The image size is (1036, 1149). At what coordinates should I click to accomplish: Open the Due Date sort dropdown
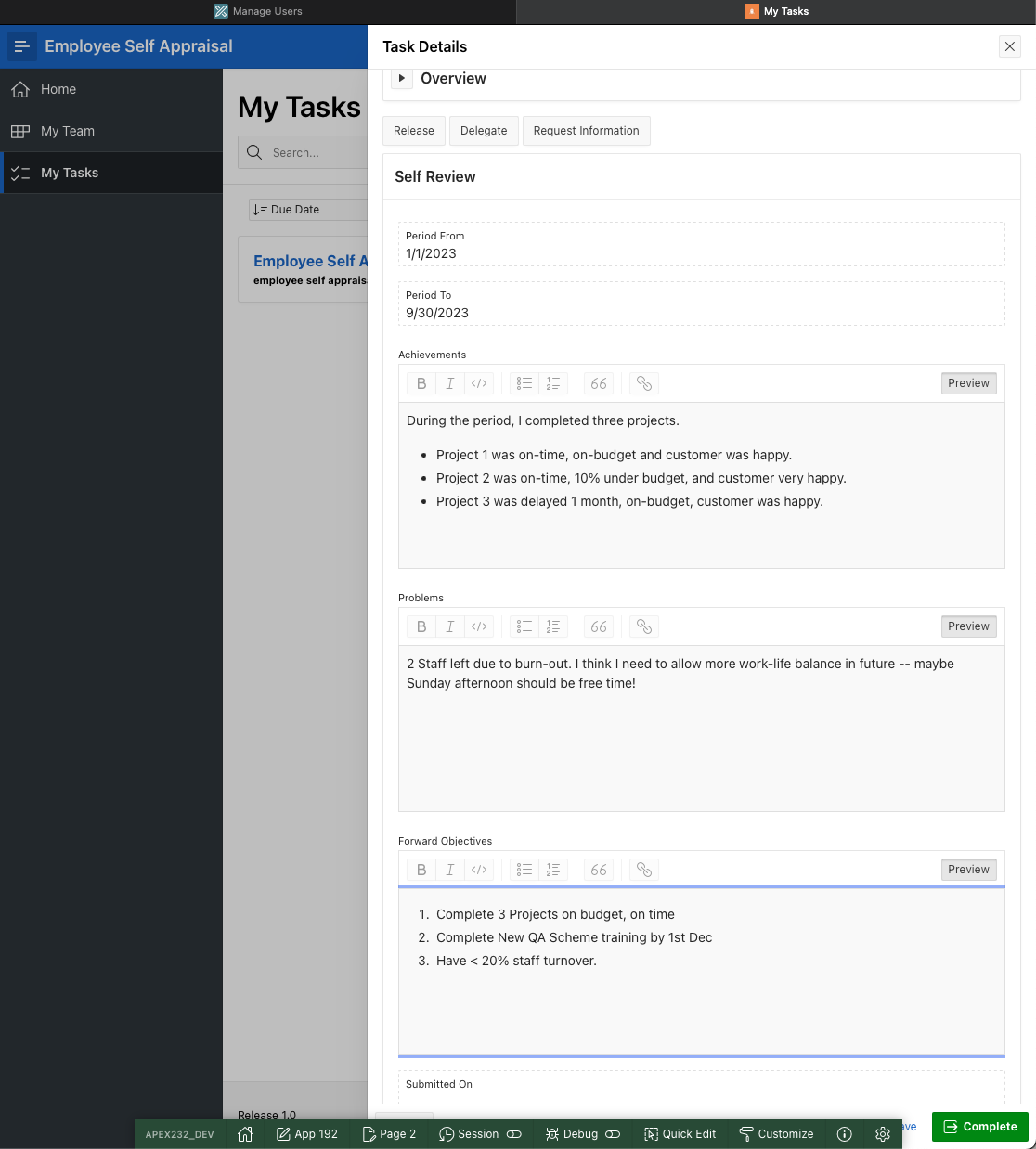point(306,210)
